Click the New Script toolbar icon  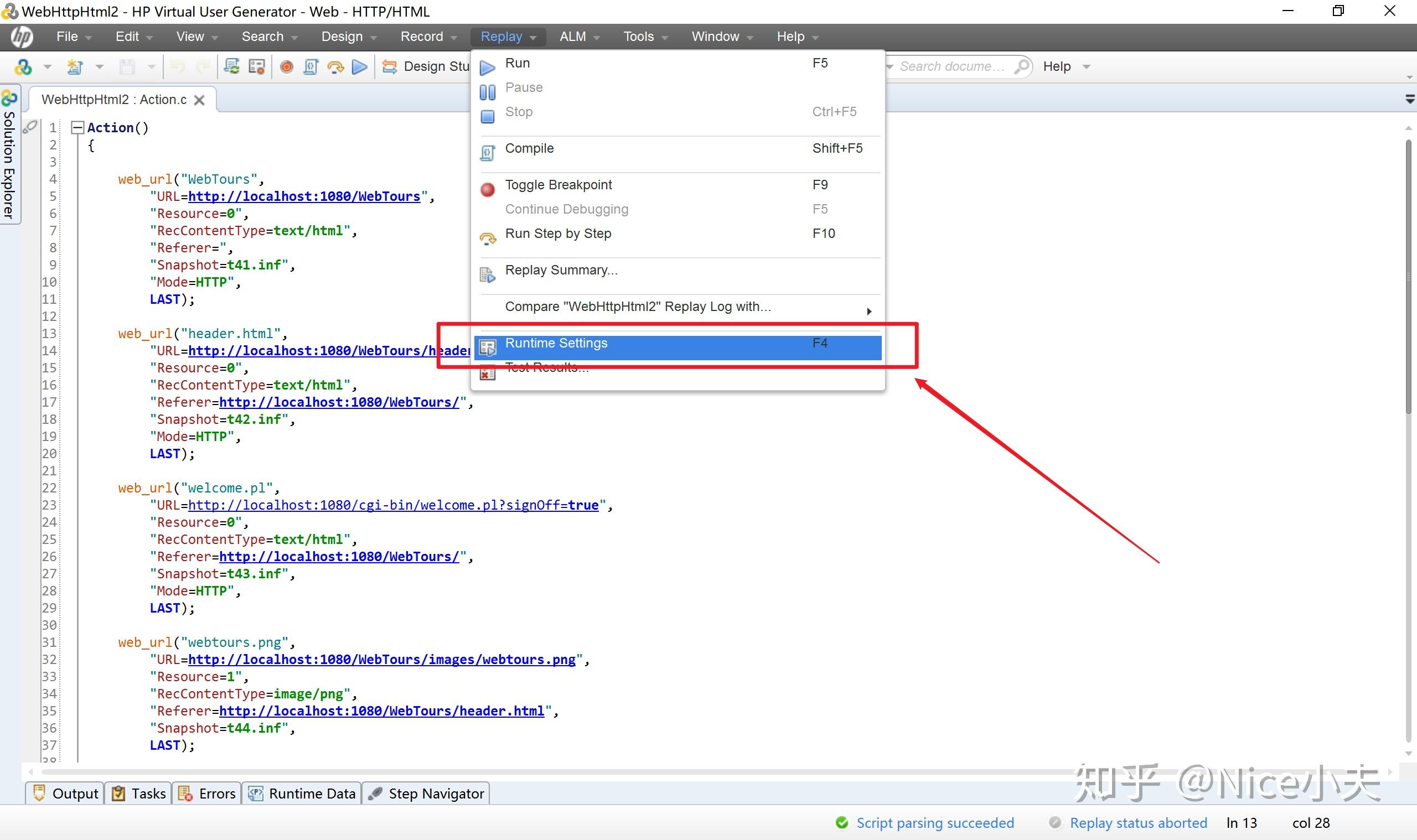(75, 67)
